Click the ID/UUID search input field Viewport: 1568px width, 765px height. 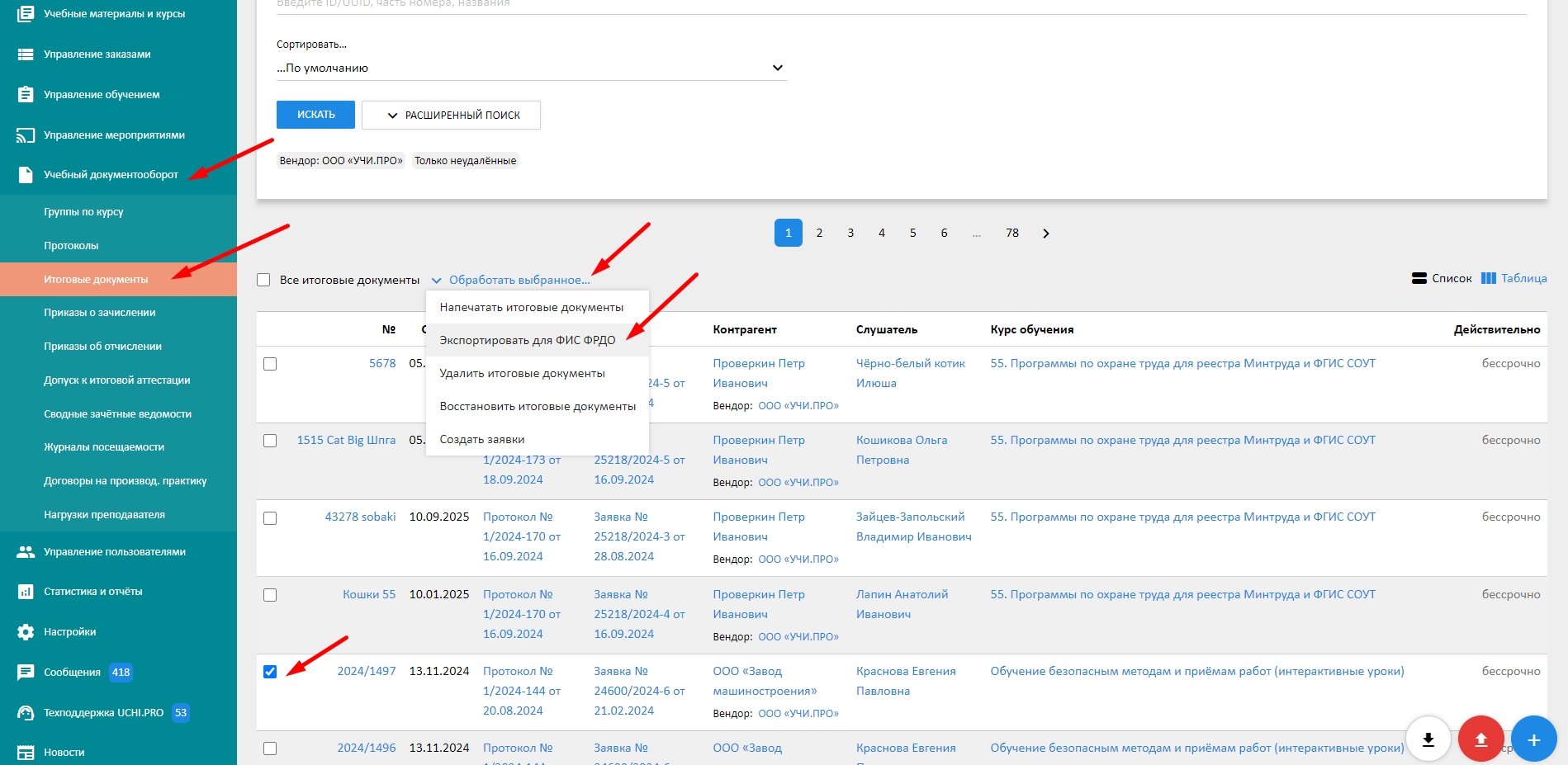902,5
